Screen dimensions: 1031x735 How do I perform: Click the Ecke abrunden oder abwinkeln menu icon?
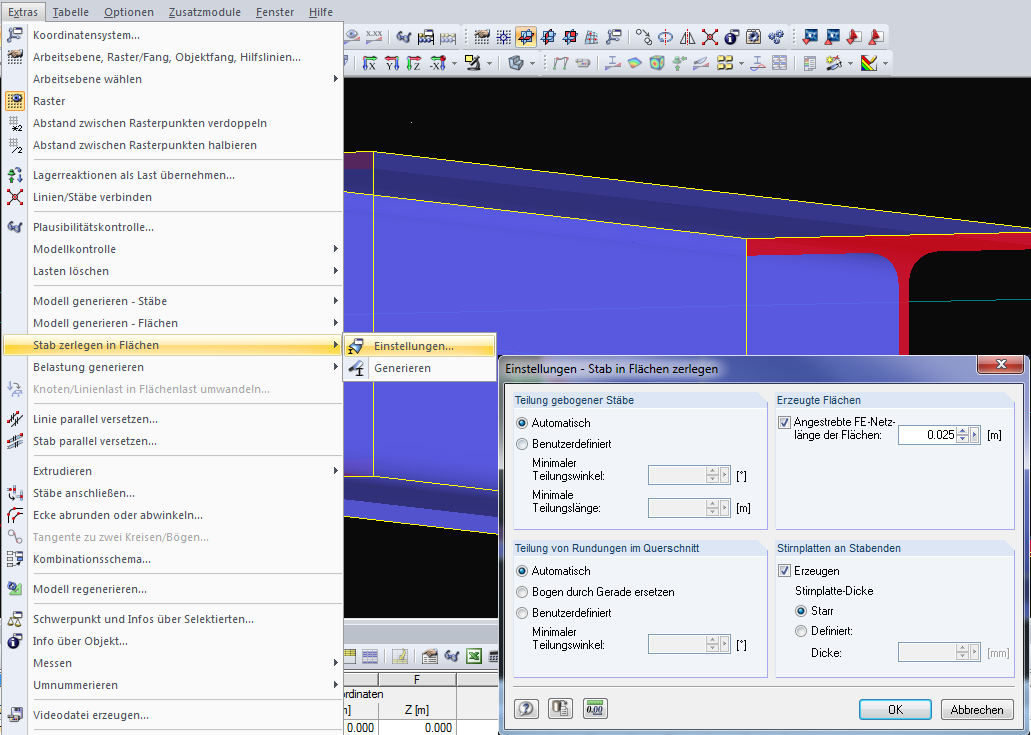click(x=14, y=515)
